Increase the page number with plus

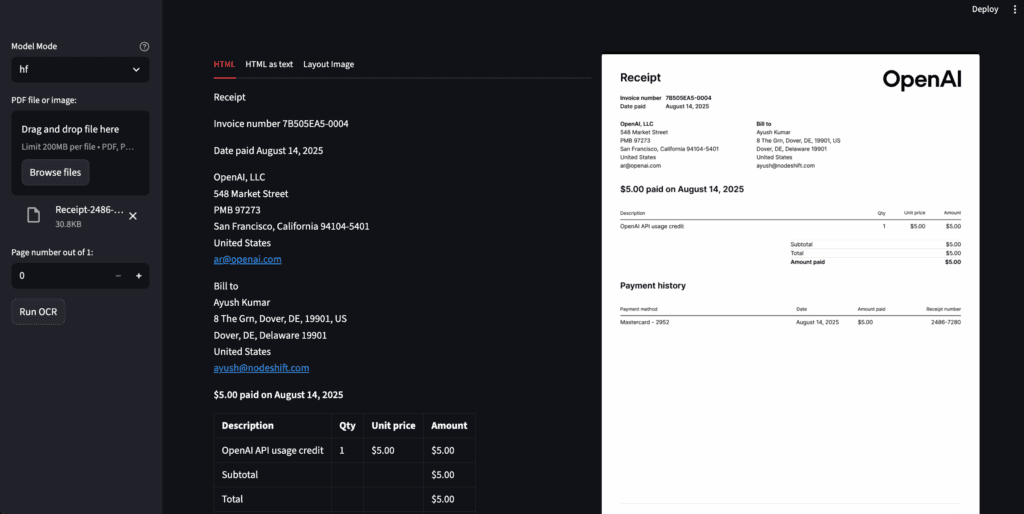point(139,276)
